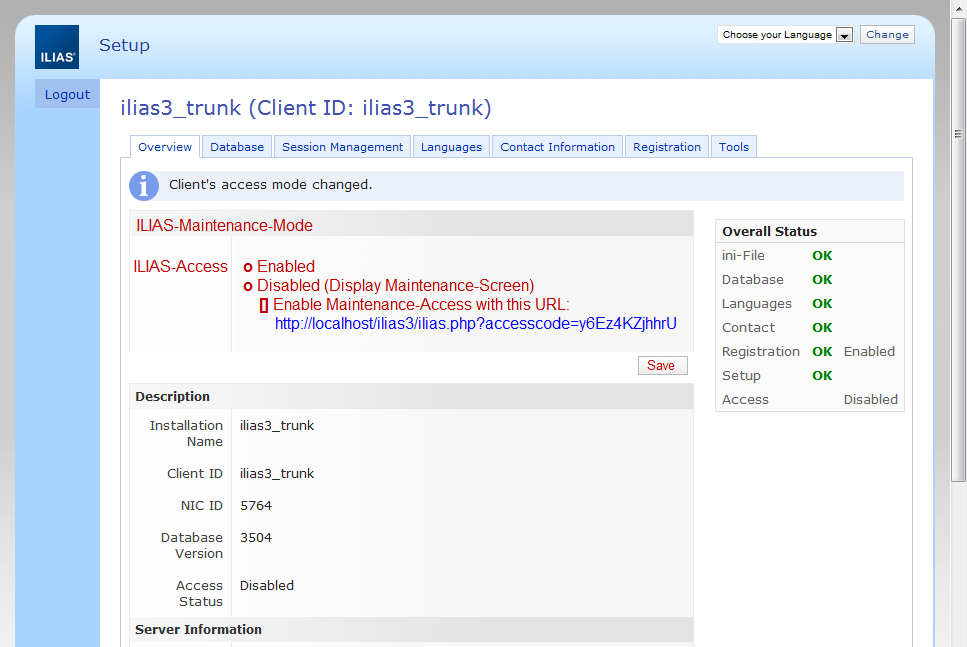This screenshot has width=967, height=647.
Task: Go to the Languages tab
Action: [451, 147]
